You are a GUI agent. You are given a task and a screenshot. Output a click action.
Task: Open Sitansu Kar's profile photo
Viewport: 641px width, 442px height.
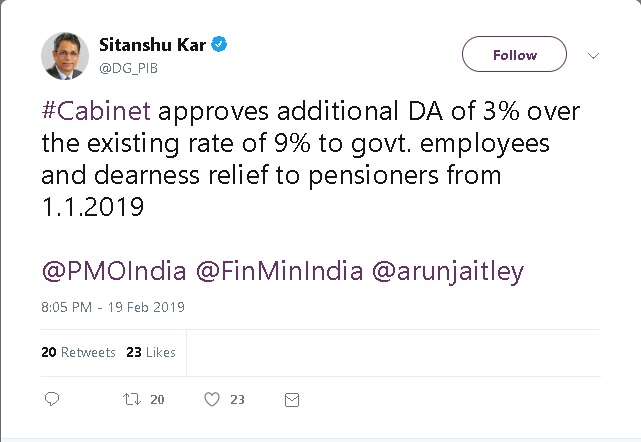[x=64, y=55]
